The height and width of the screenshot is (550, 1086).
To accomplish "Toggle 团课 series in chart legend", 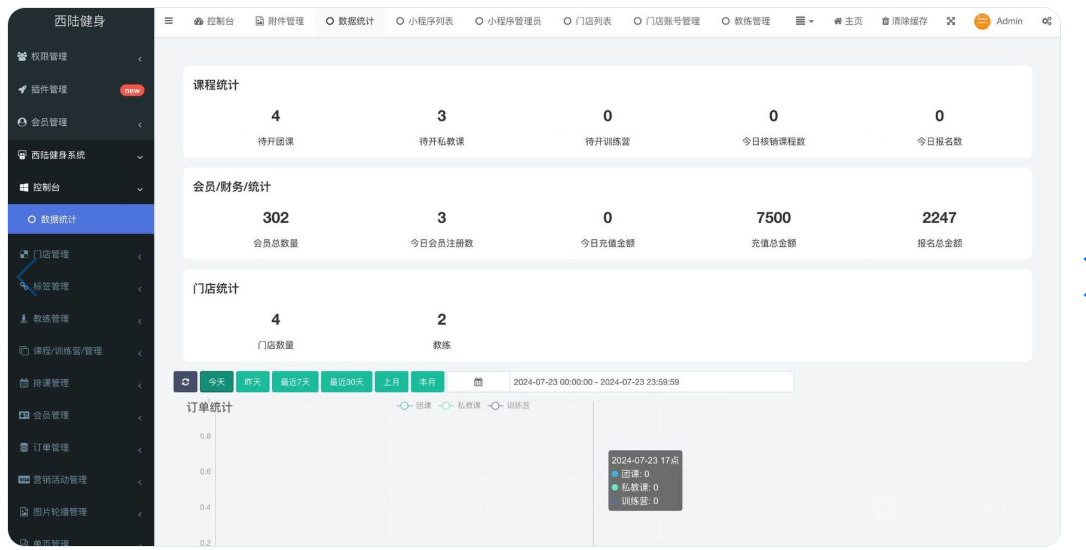I will pyautogui.click(x=413, y=406).
